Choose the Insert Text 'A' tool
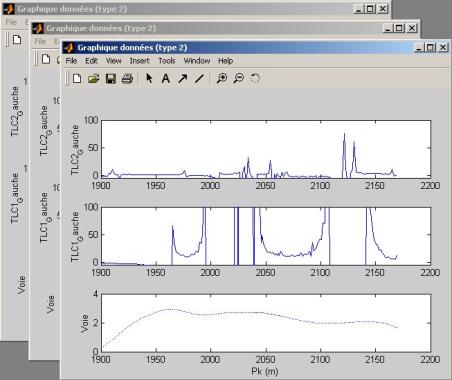 [x=165, y=79]
